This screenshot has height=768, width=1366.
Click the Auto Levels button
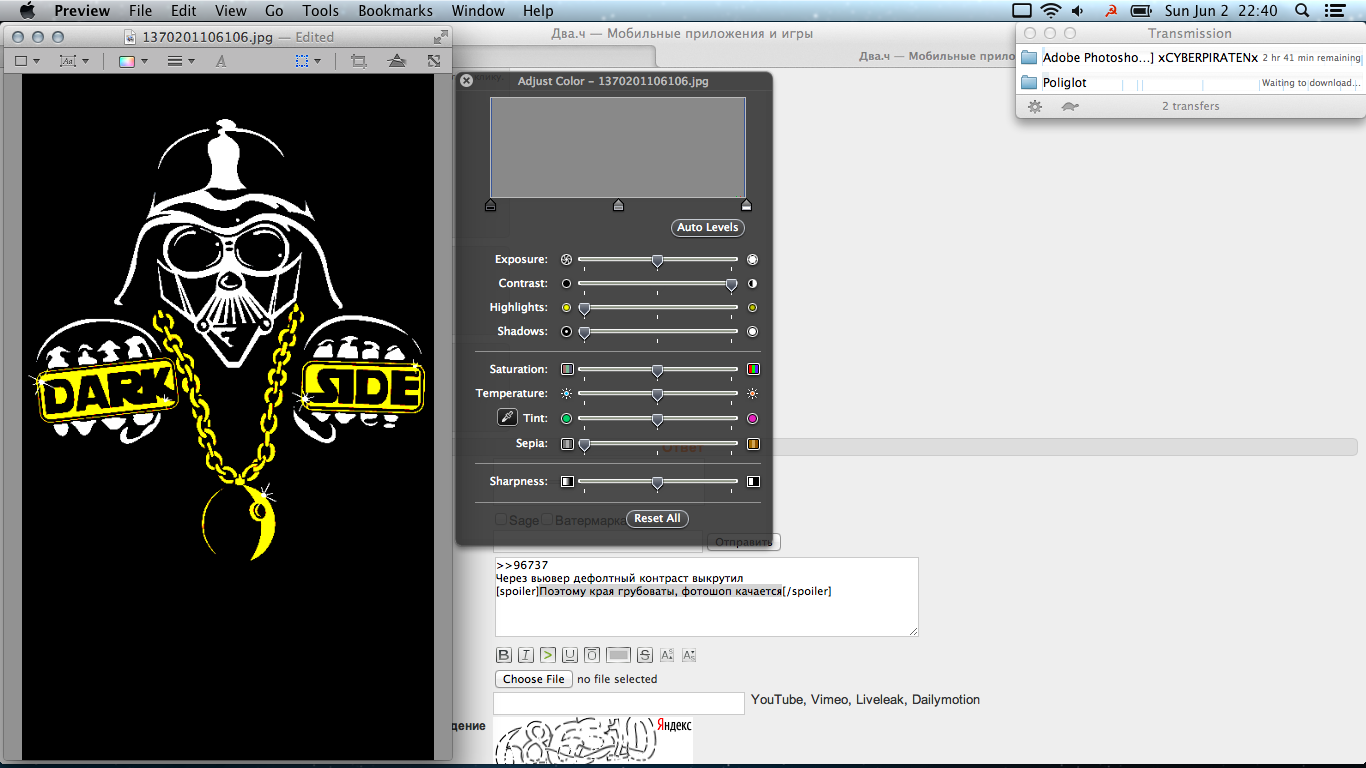click(708, 227)
